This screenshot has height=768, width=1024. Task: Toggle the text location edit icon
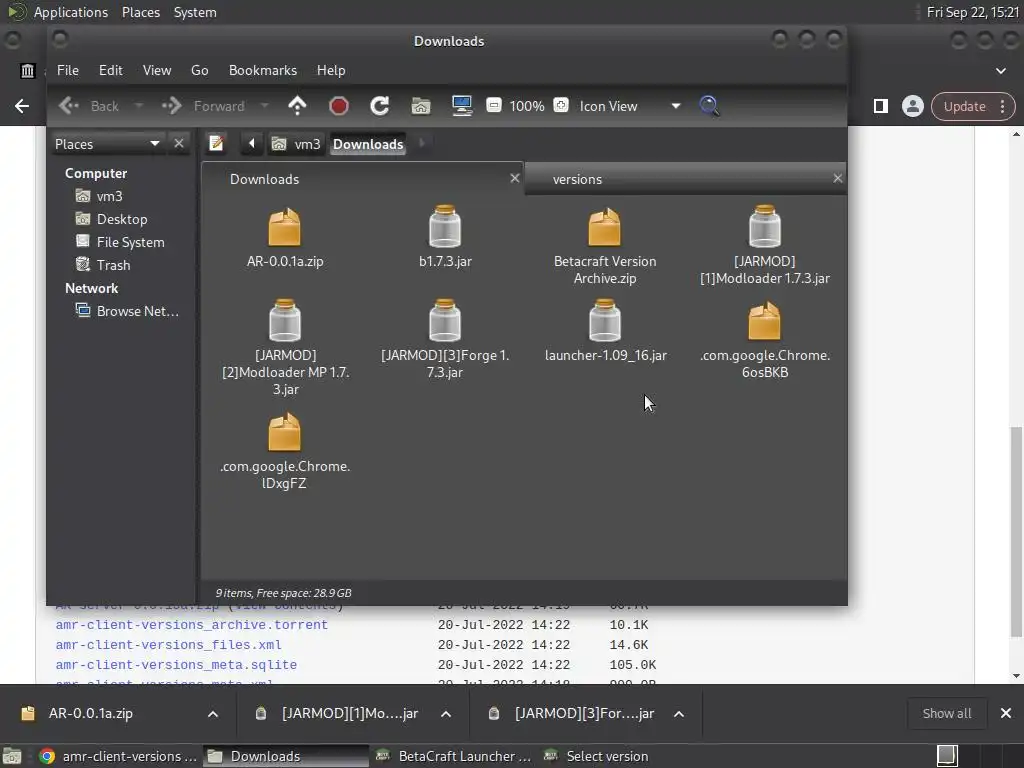pos(216,143)
